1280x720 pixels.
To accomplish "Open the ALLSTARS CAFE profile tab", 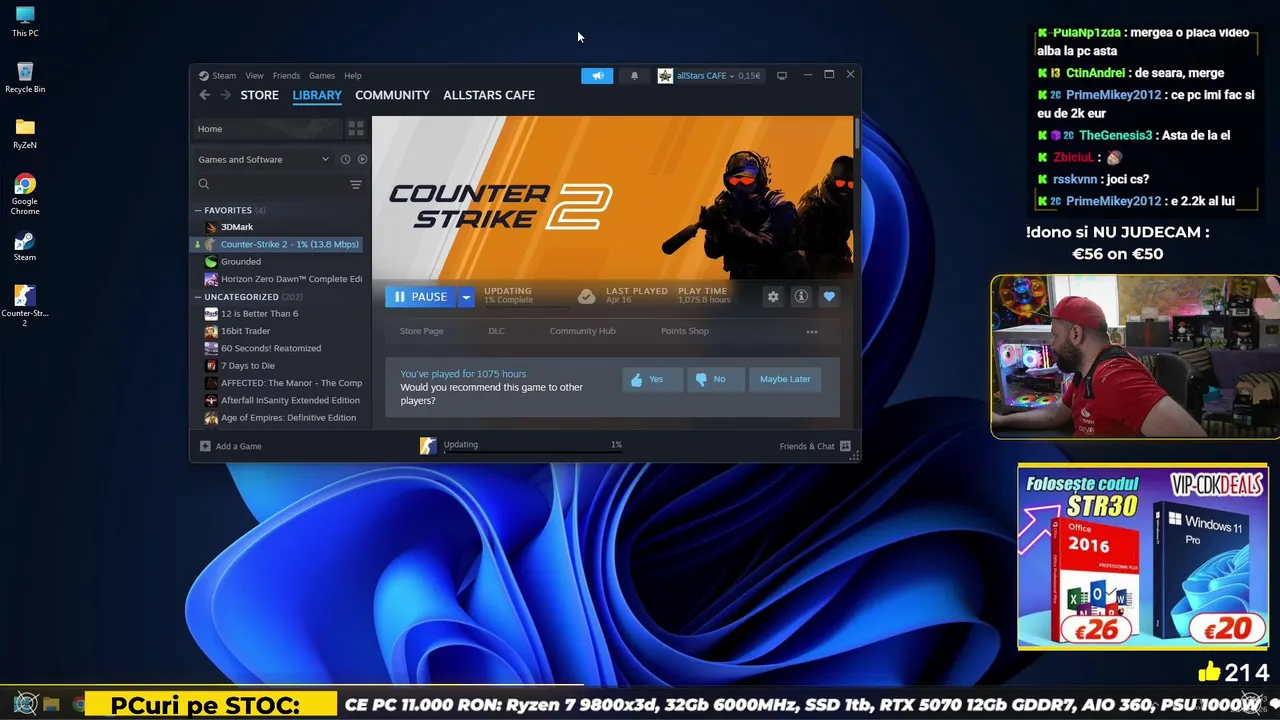I will (x=489, y=95).
